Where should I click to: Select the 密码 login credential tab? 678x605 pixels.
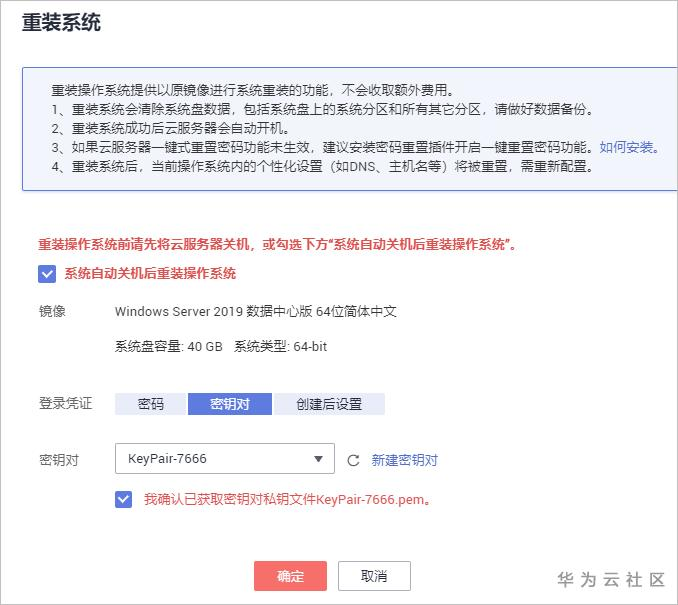click(151, 404)
